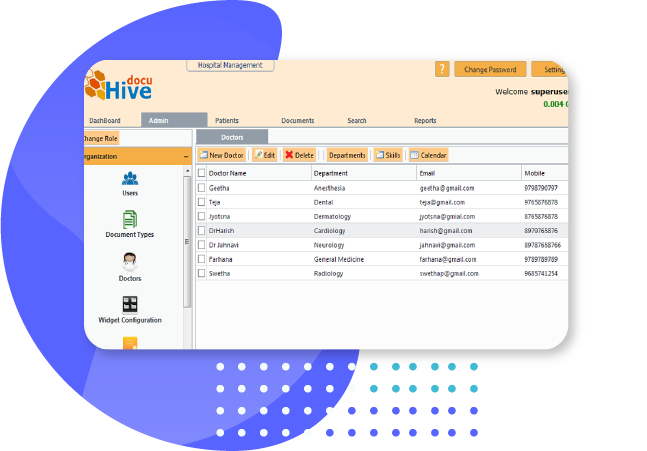Image resolution: width=647 pixels, height=451 pixels.
Task: Toggle the select-all checkbox in header
Action: click(201, 173)
